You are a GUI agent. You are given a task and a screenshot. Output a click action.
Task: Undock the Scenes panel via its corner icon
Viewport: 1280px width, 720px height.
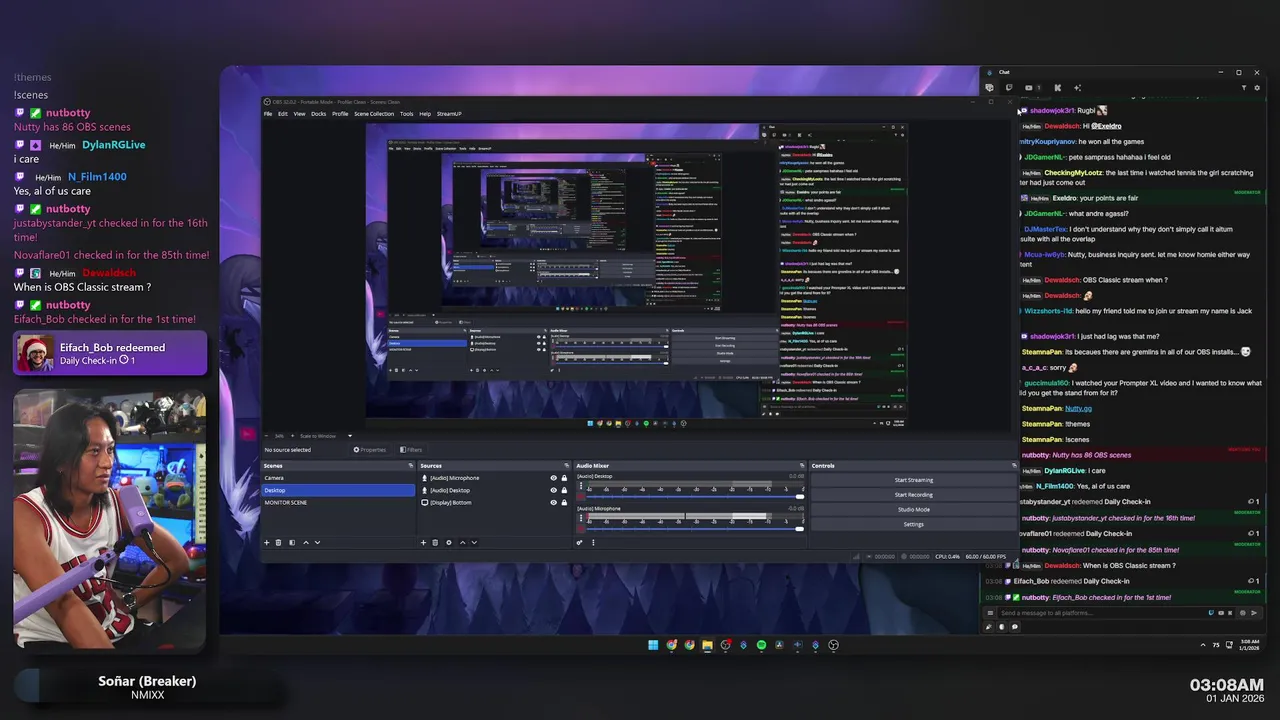410,466
